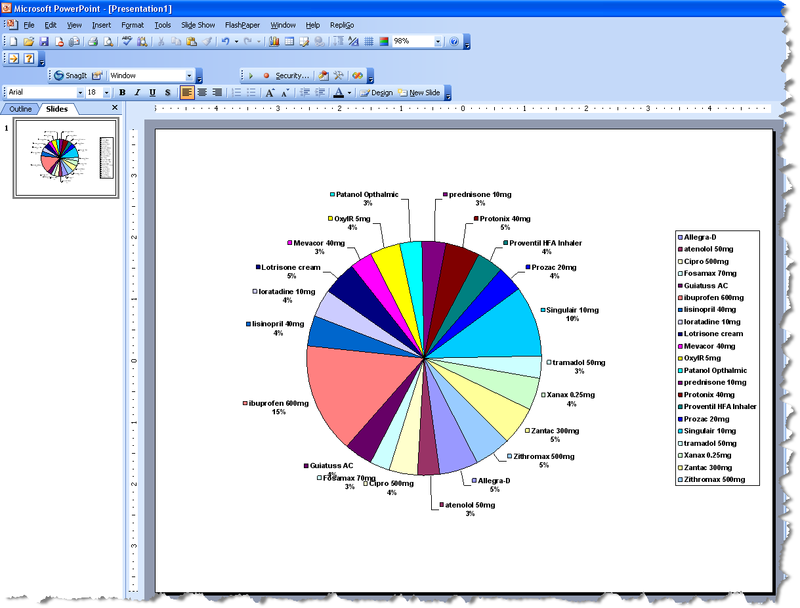Click the orange arrow icon on second toolbar
Viewport: 800px width, 608px height.
pyautogui.click(x=14, y=59)
